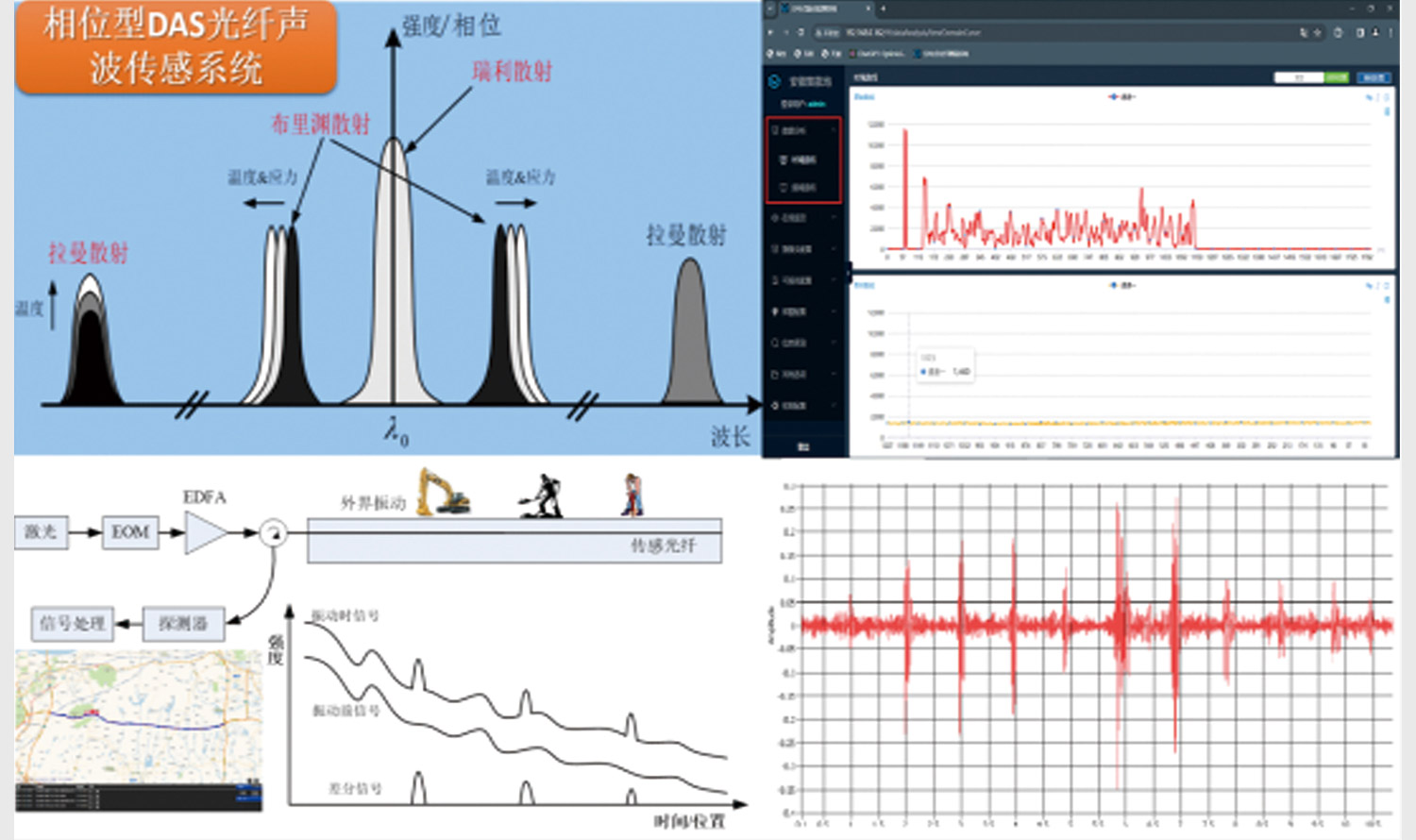Click the digging worker silhouette icon
This screenshot has width=1416, height=840.
click(x=543, y=496)
